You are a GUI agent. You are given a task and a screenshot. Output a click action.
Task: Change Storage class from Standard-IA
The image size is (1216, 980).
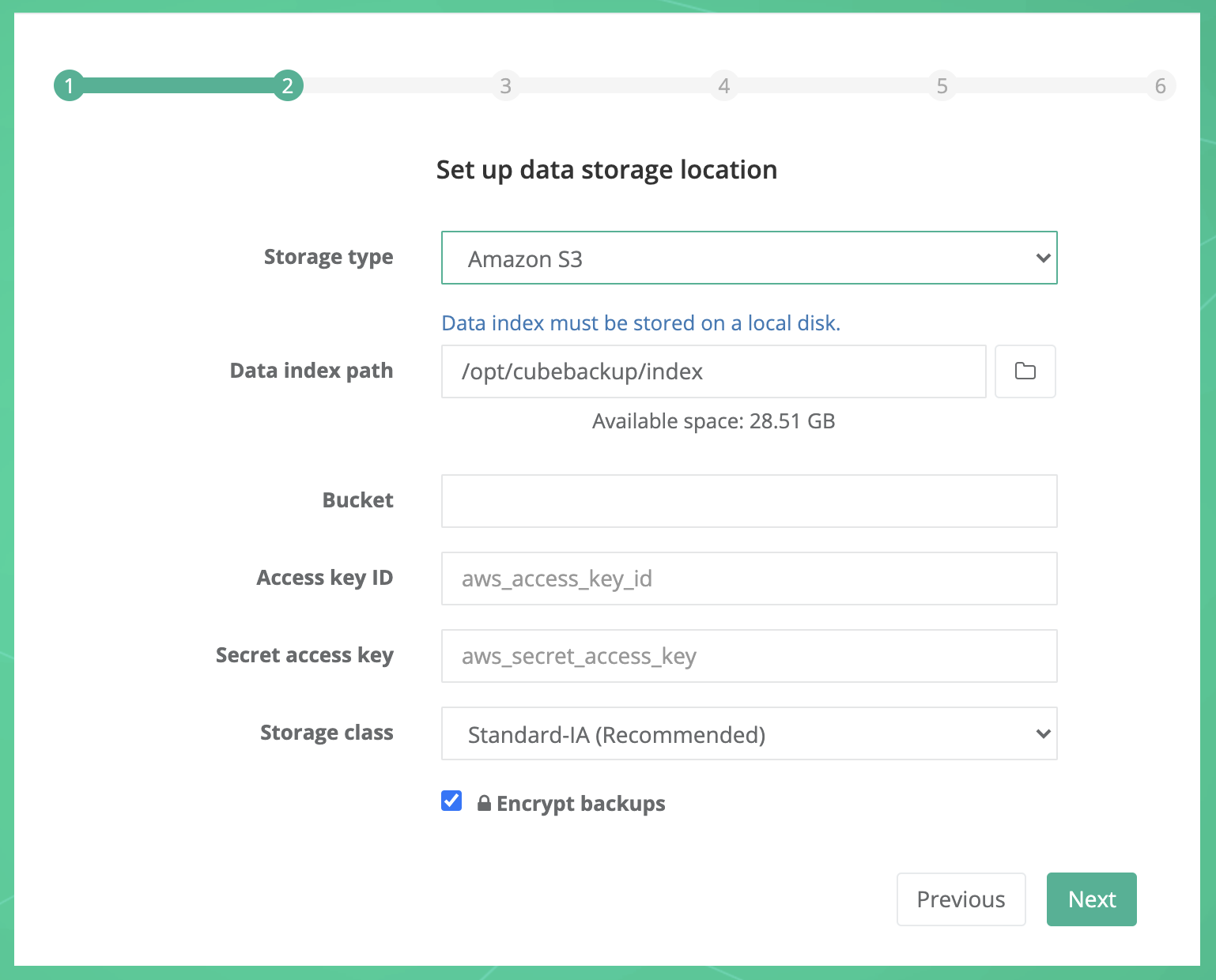coord(748,733)
